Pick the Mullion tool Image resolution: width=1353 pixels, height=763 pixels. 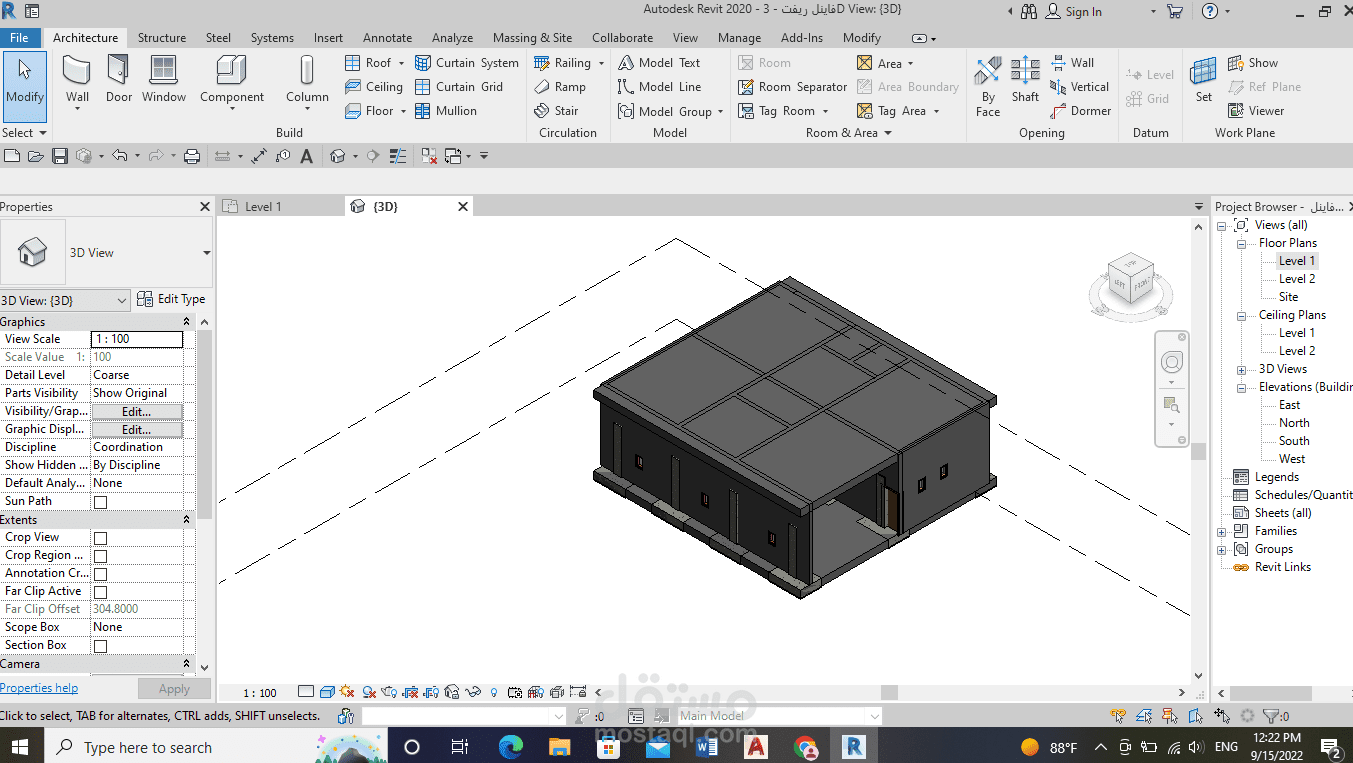[446, 111]
